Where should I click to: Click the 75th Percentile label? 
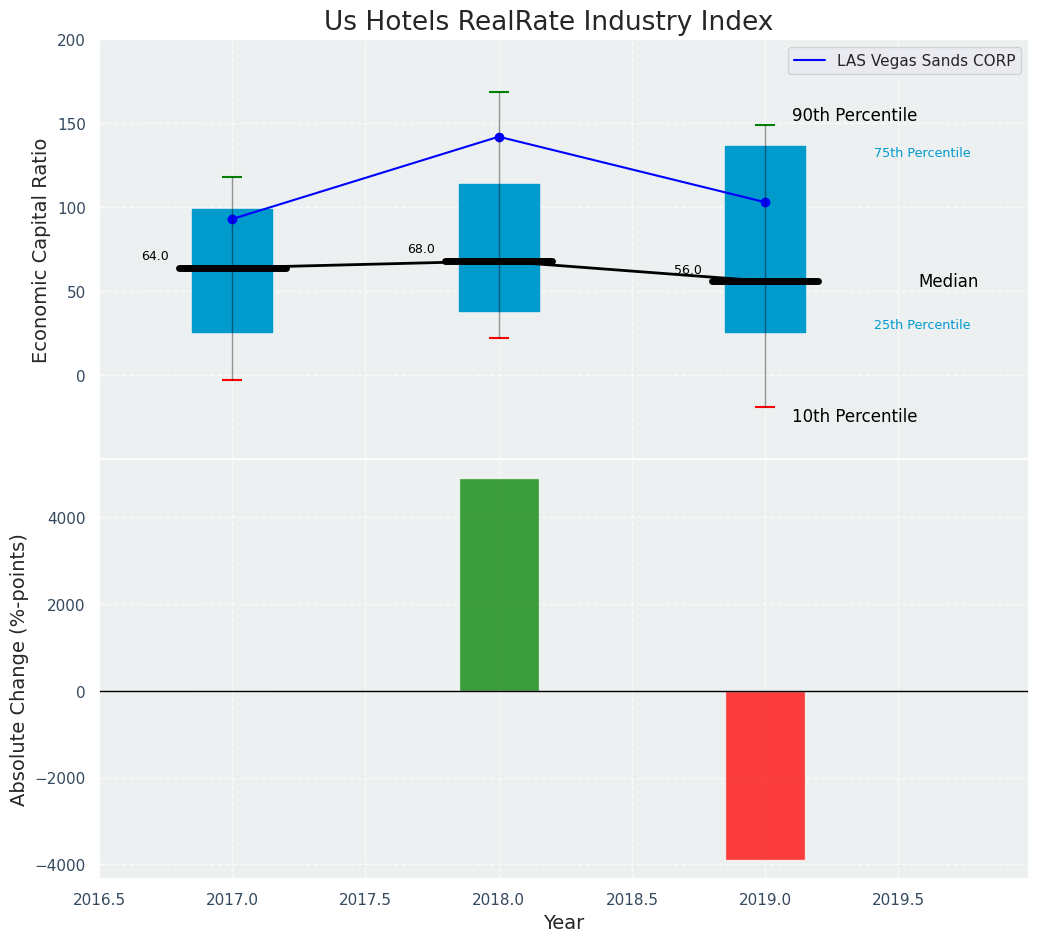pos(921,153)
